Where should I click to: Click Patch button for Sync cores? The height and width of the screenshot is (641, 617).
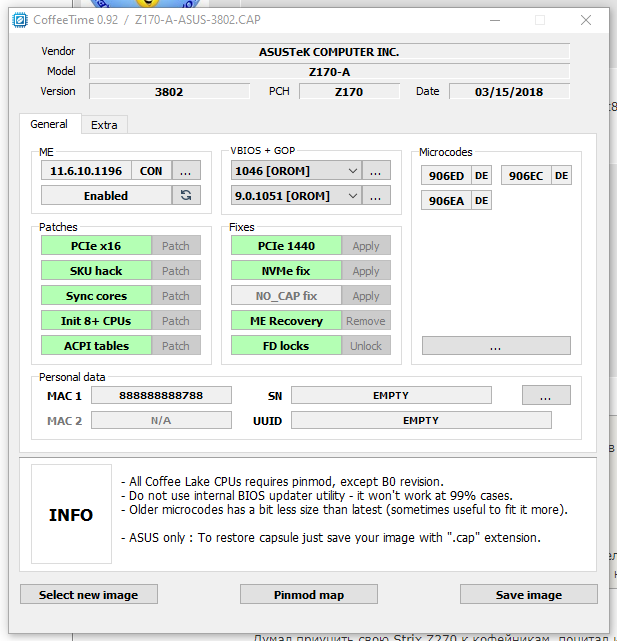coord(176,296)
